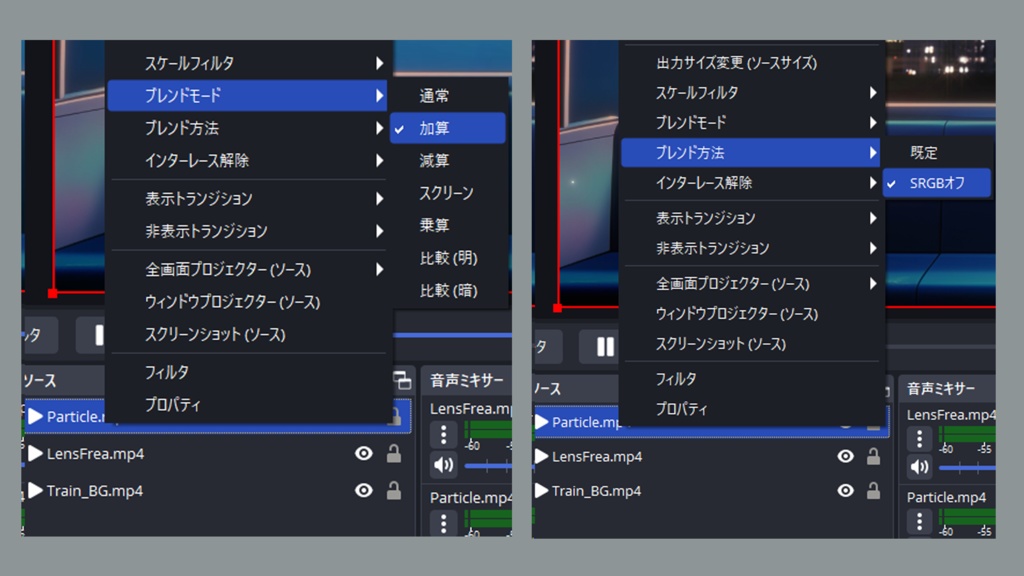Choose 比較 (暗) blend mode
This screenshot has width=1024, height=576.
[448, 290]
